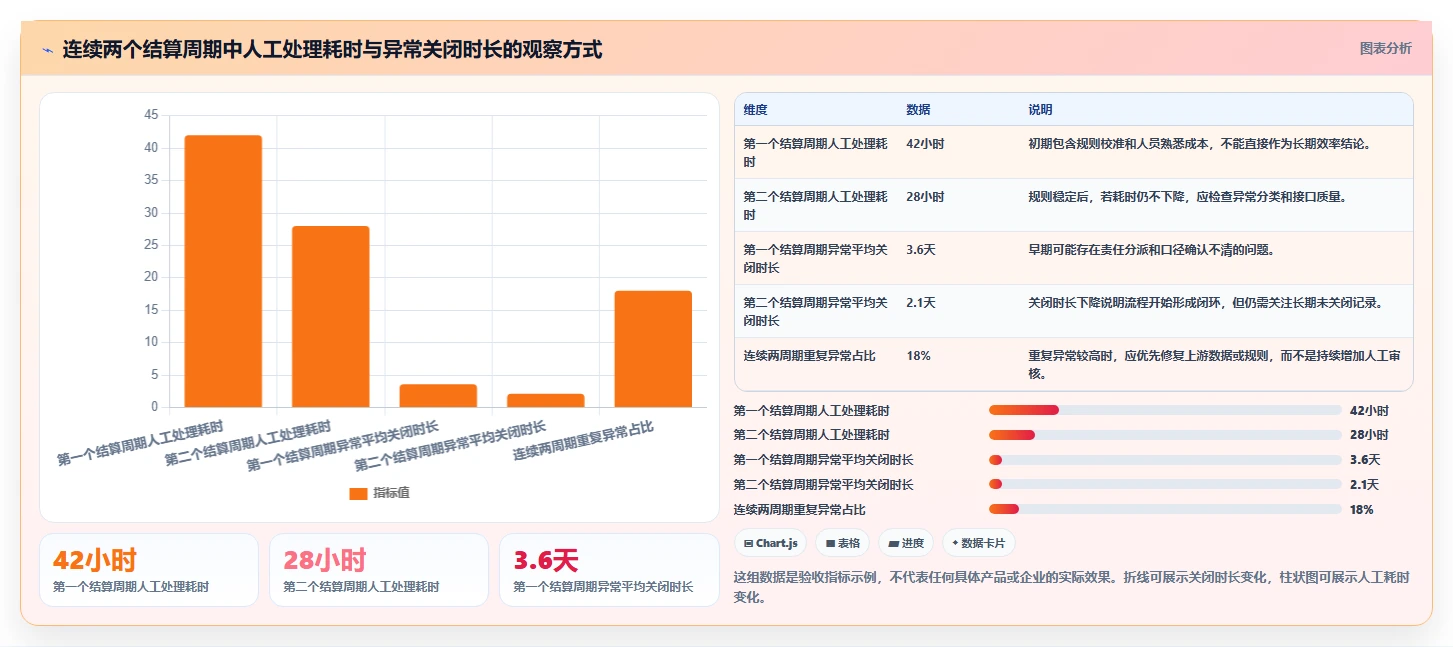Click table cell 42小时
Viewport: 1453px width, 647px height.
925,143
